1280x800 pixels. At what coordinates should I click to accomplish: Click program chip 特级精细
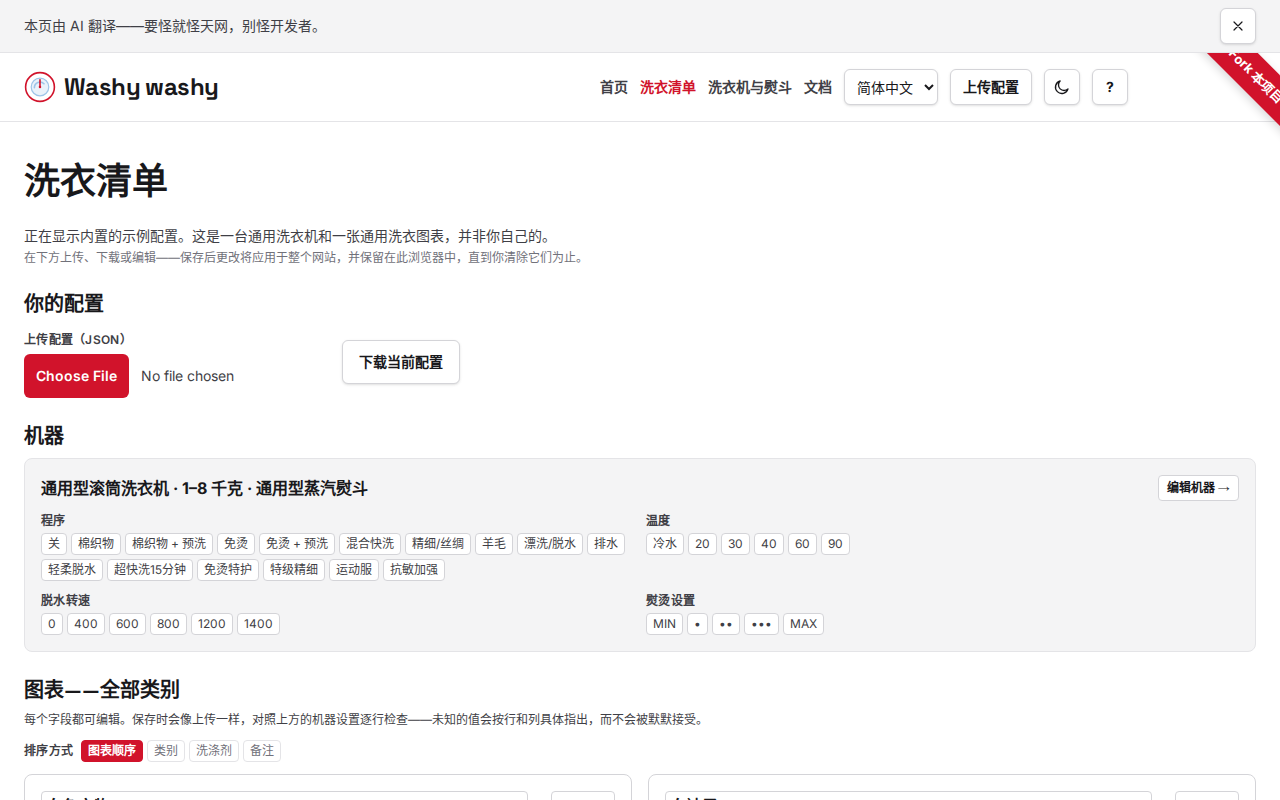pos(294,570)
